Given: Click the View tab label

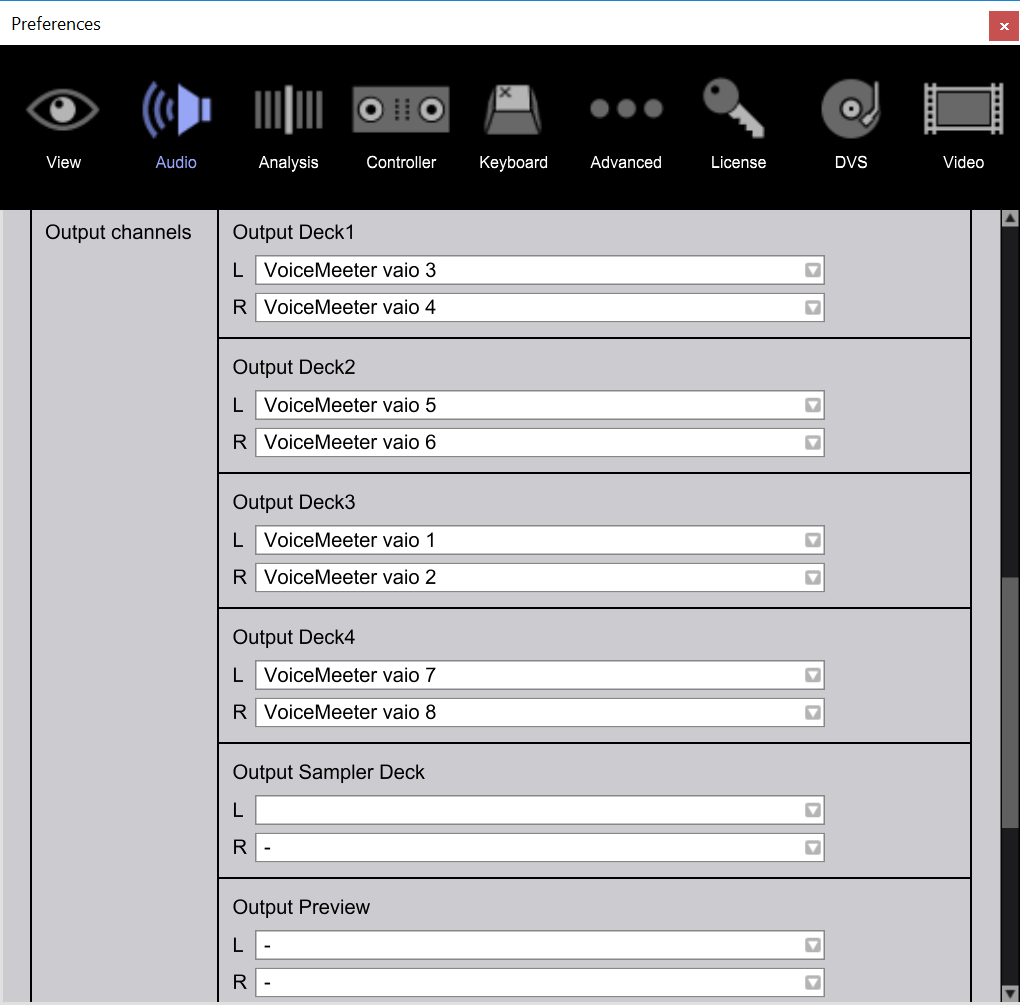Looking at the screenshot, I should coord(63,162).
